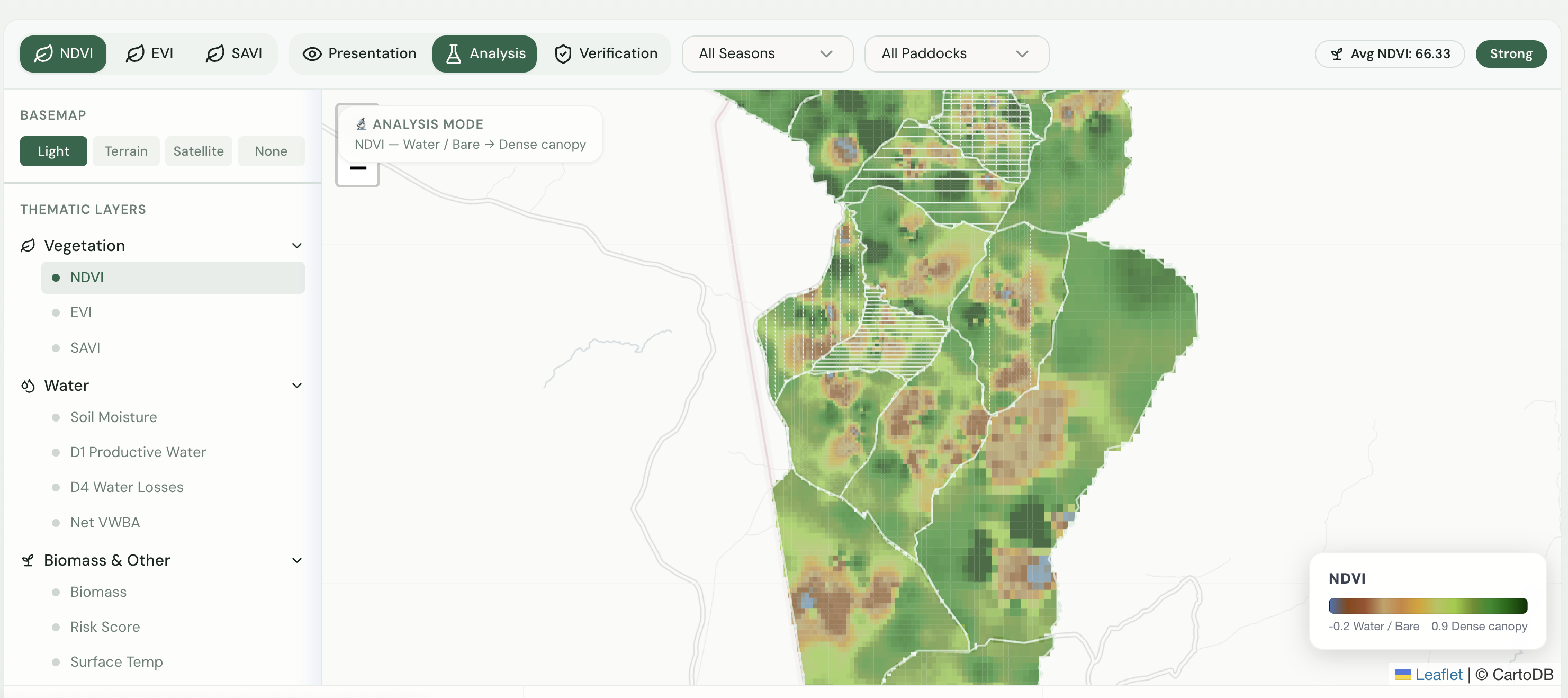Enable the Surface Temp layer
The height and width of the screenshot is (698, 1568).
(x=173, y=661)
